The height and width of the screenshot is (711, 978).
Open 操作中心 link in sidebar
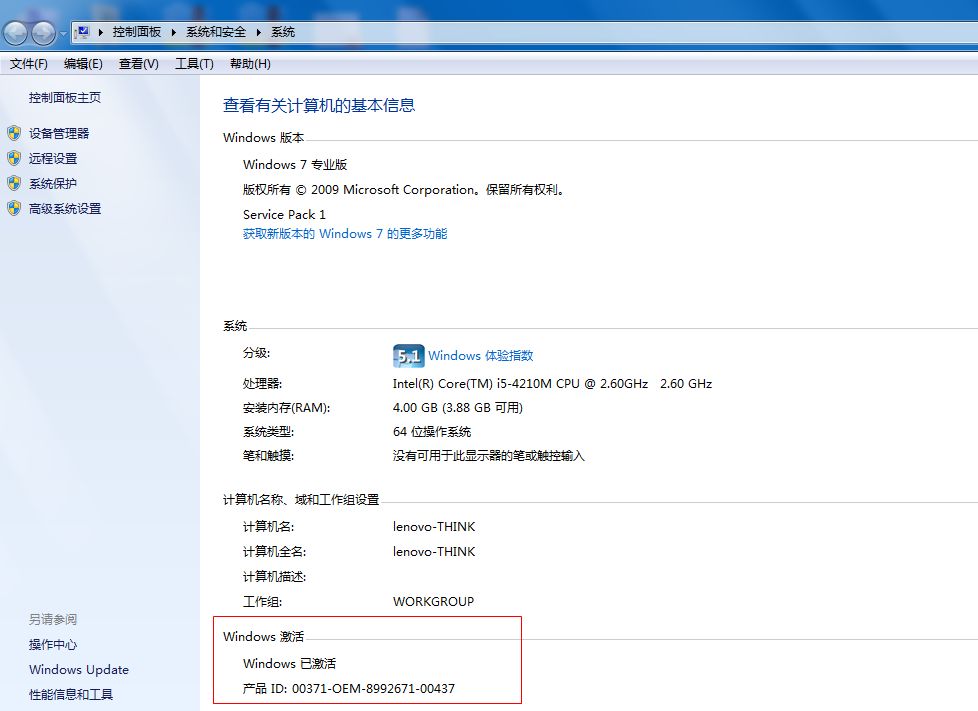click(52, 644)
